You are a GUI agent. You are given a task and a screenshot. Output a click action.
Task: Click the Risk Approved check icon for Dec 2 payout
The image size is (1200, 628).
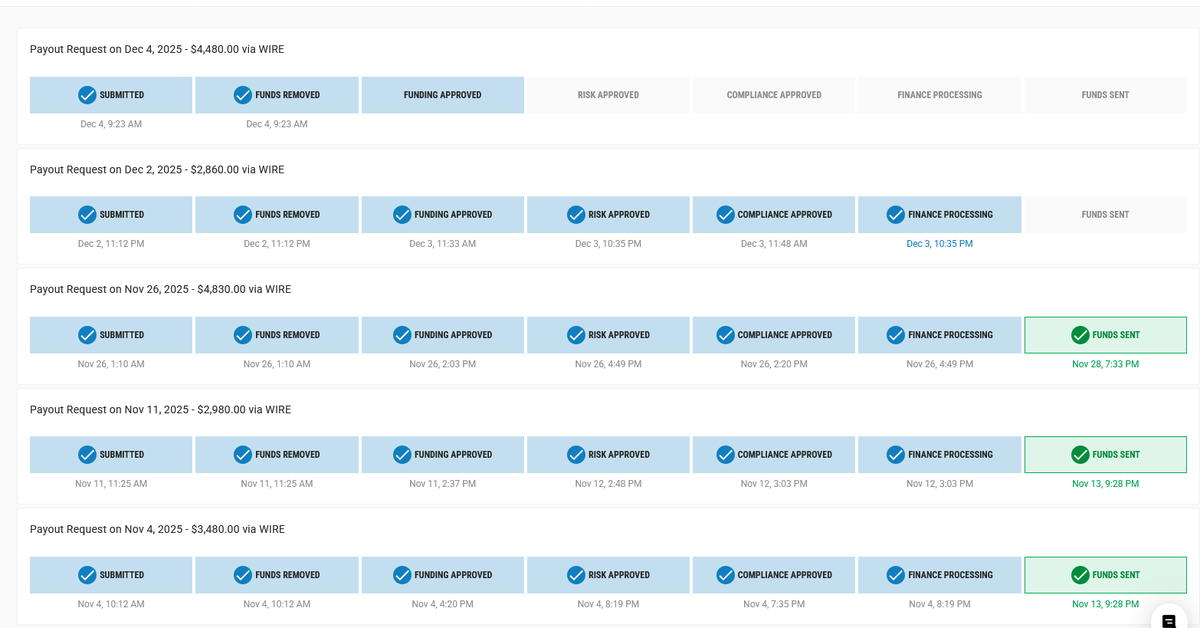click(x=576, y=215)
